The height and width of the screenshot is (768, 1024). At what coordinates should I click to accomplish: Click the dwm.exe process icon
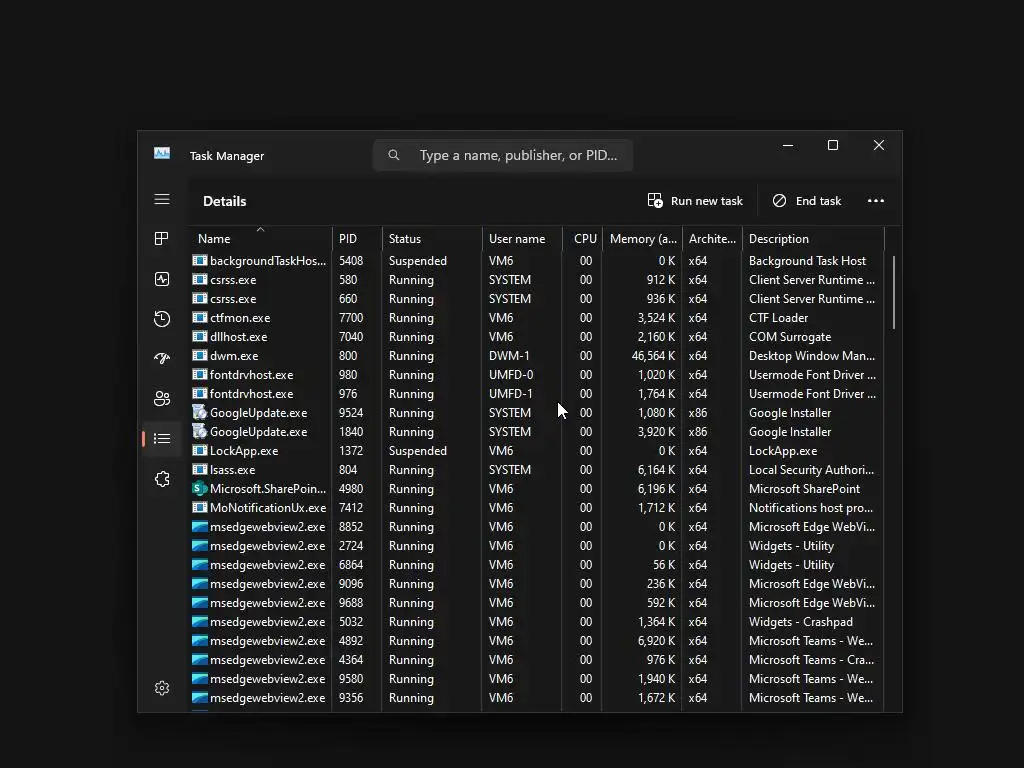[200, 356]
